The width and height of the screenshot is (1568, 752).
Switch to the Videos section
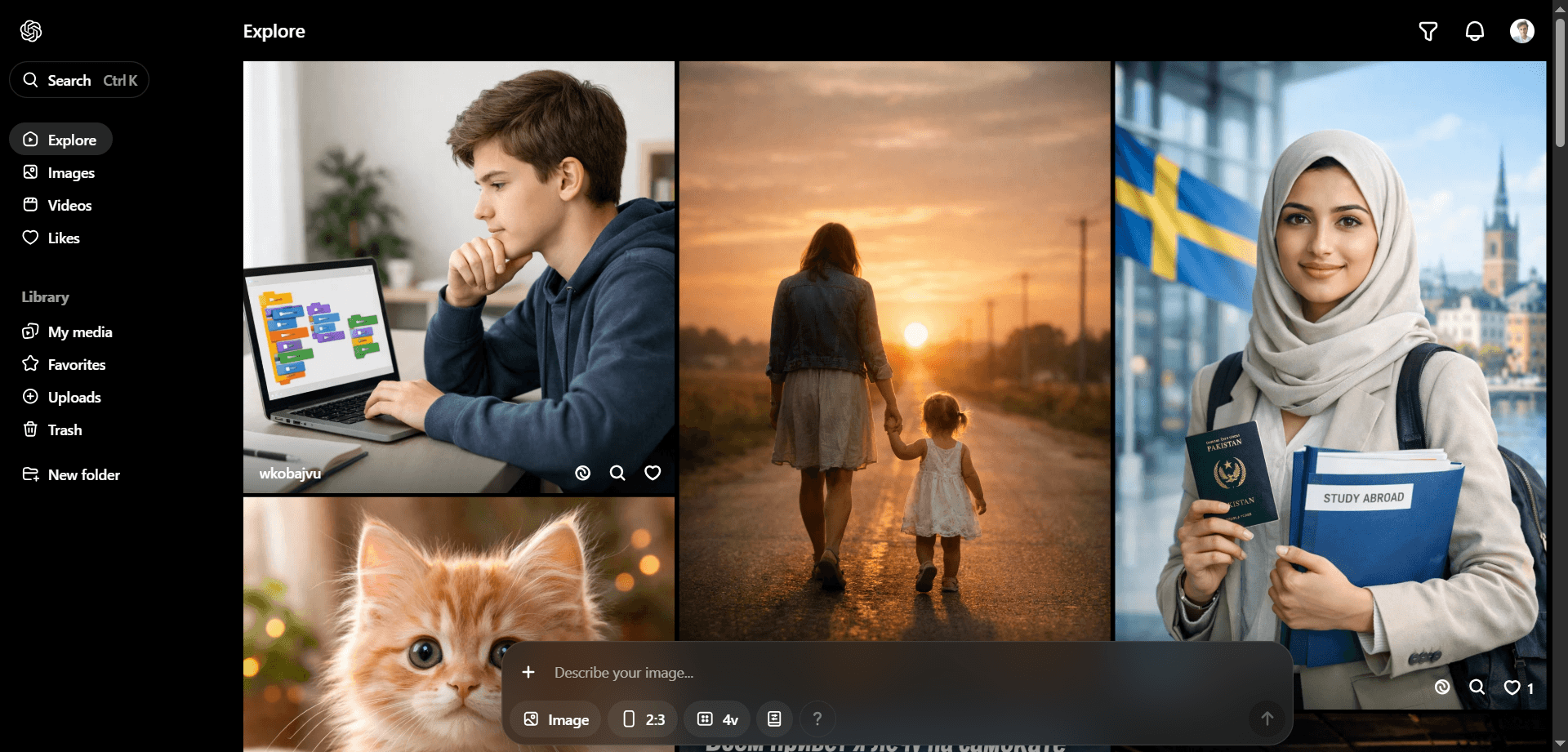point(69,205)
